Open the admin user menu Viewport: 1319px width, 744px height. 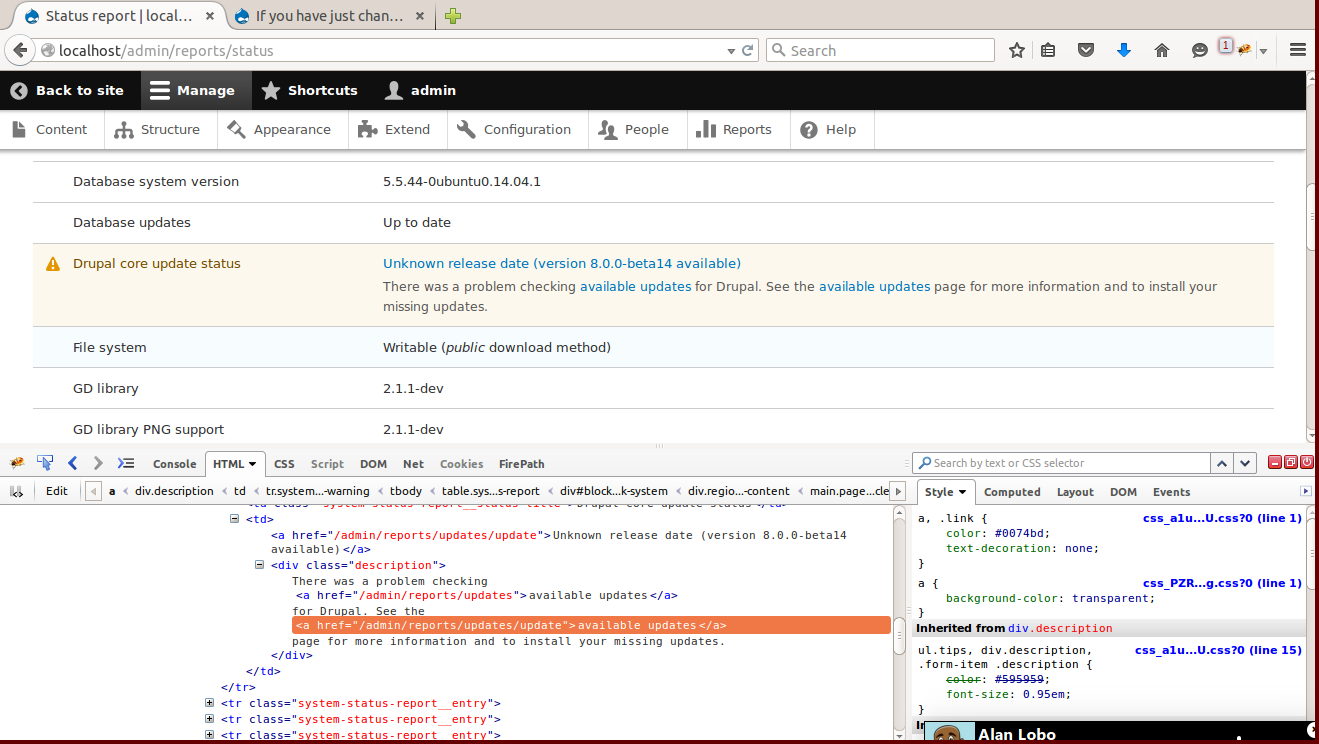[420, 90]
